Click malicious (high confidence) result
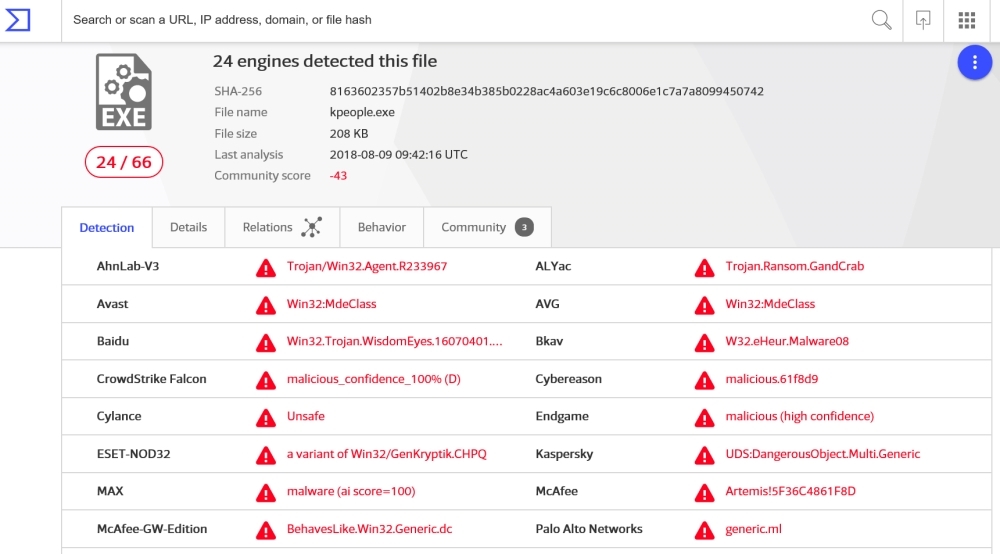Viewport: 1000px width, 554px height. [x=800, y=416]
